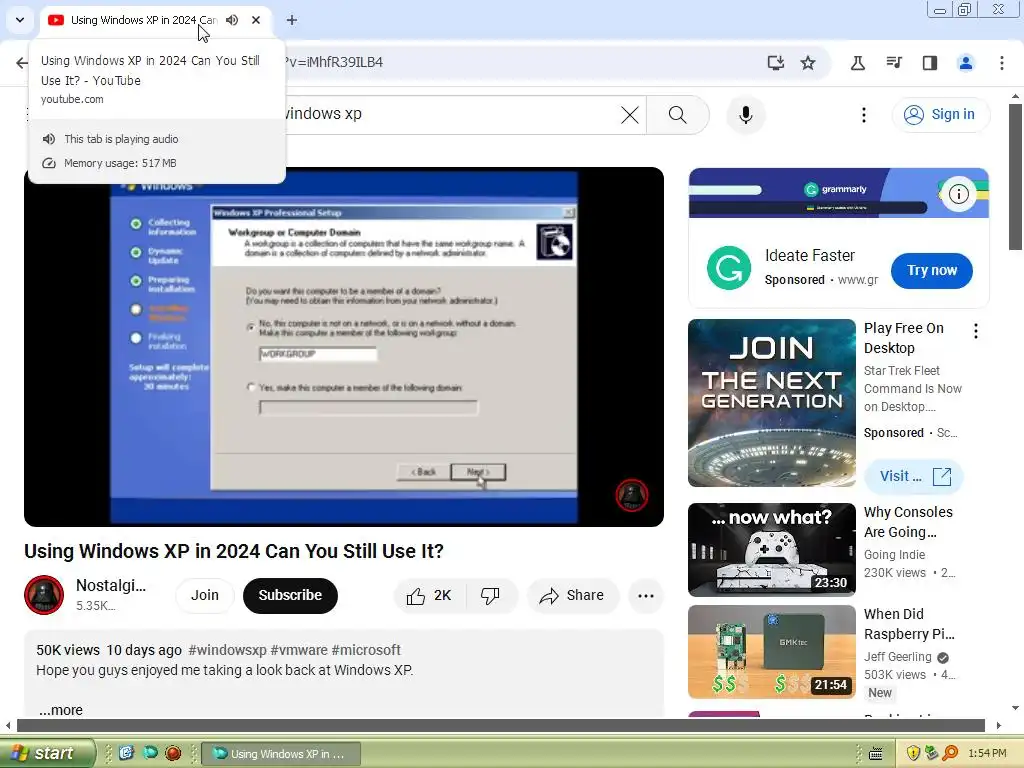Click the YouTube search magnifier button
This screenshot has height=768, width=1024.
(678, 115)
